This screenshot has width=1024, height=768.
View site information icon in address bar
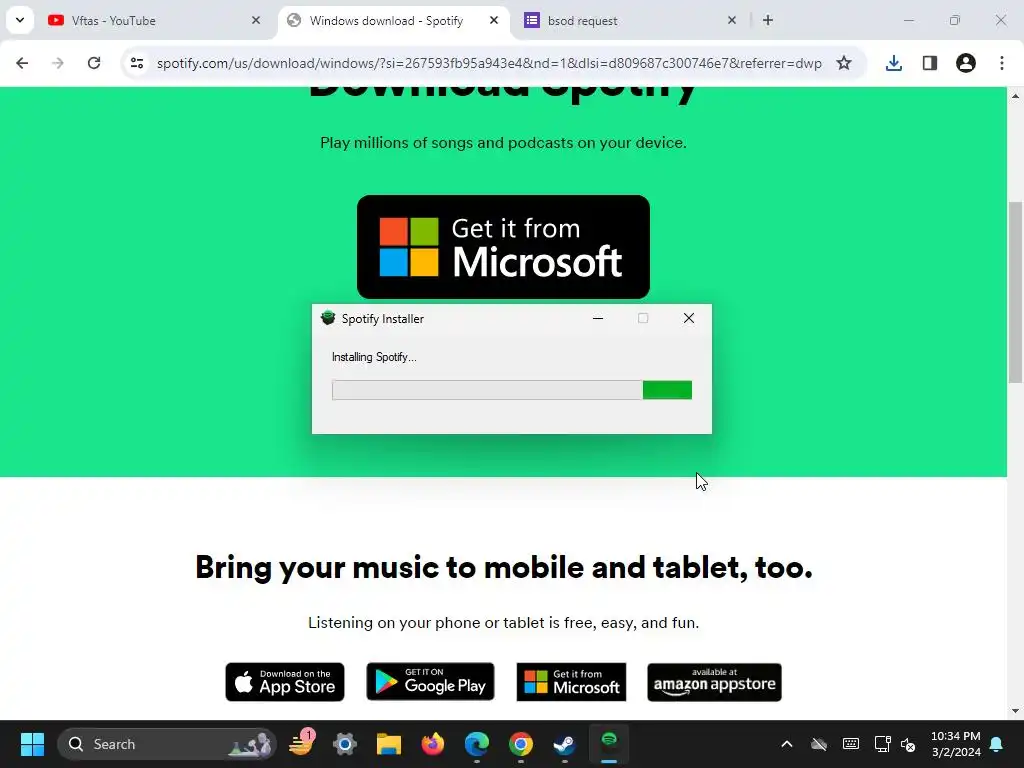click(x=137, y=63)
